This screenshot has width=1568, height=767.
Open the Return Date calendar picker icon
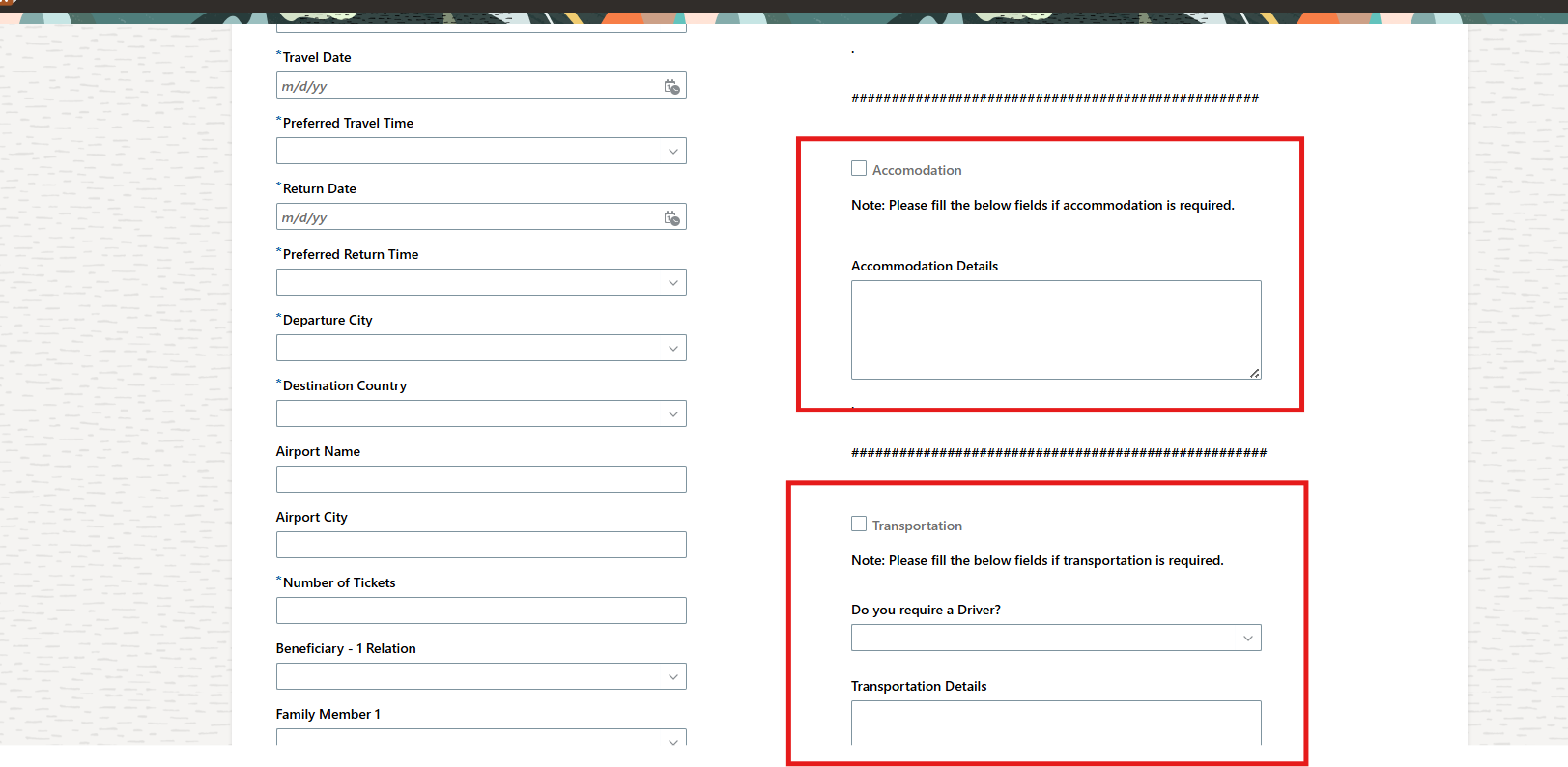tap(672, 218)
